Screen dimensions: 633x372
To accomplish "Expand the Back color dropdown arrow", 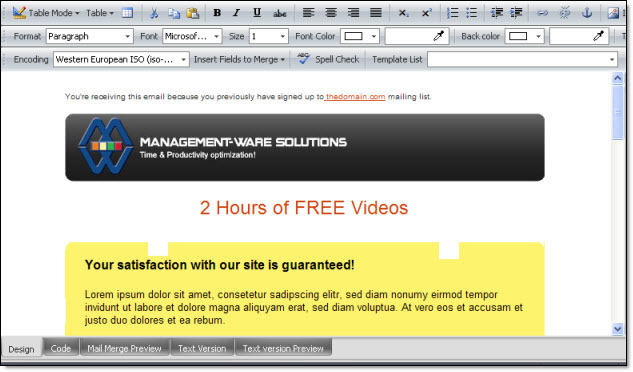I will (538, 36).
